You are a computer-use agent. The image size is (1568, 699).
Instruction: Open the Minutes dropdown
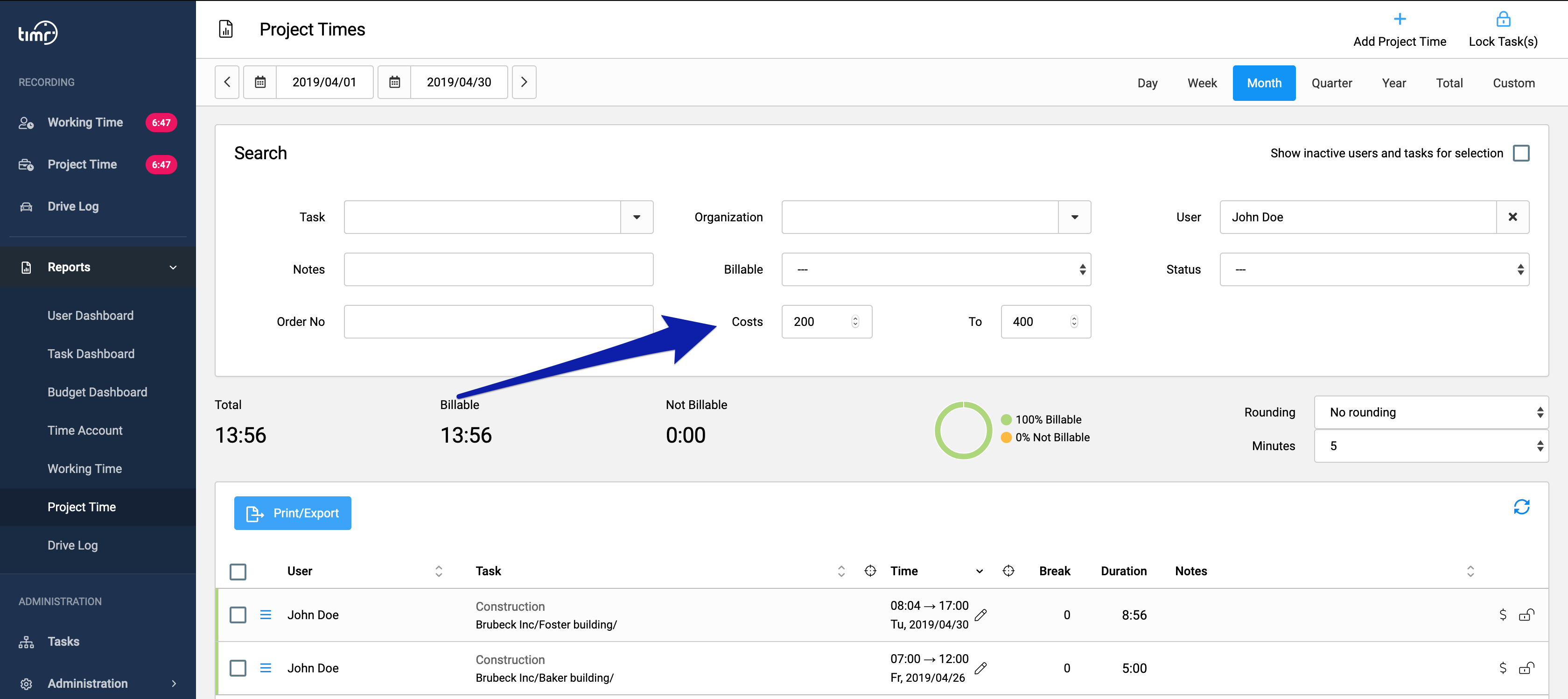[x=1431, y=446]
